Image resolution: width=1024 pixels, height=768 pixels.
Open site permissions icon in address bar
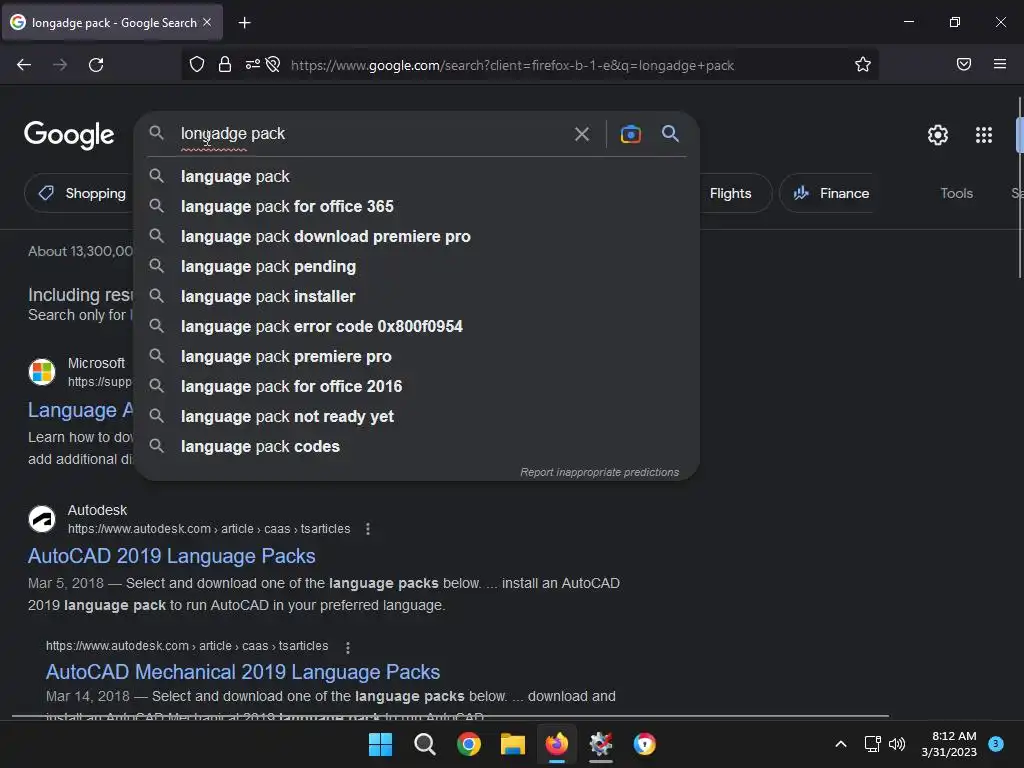[x=252, y=65]
